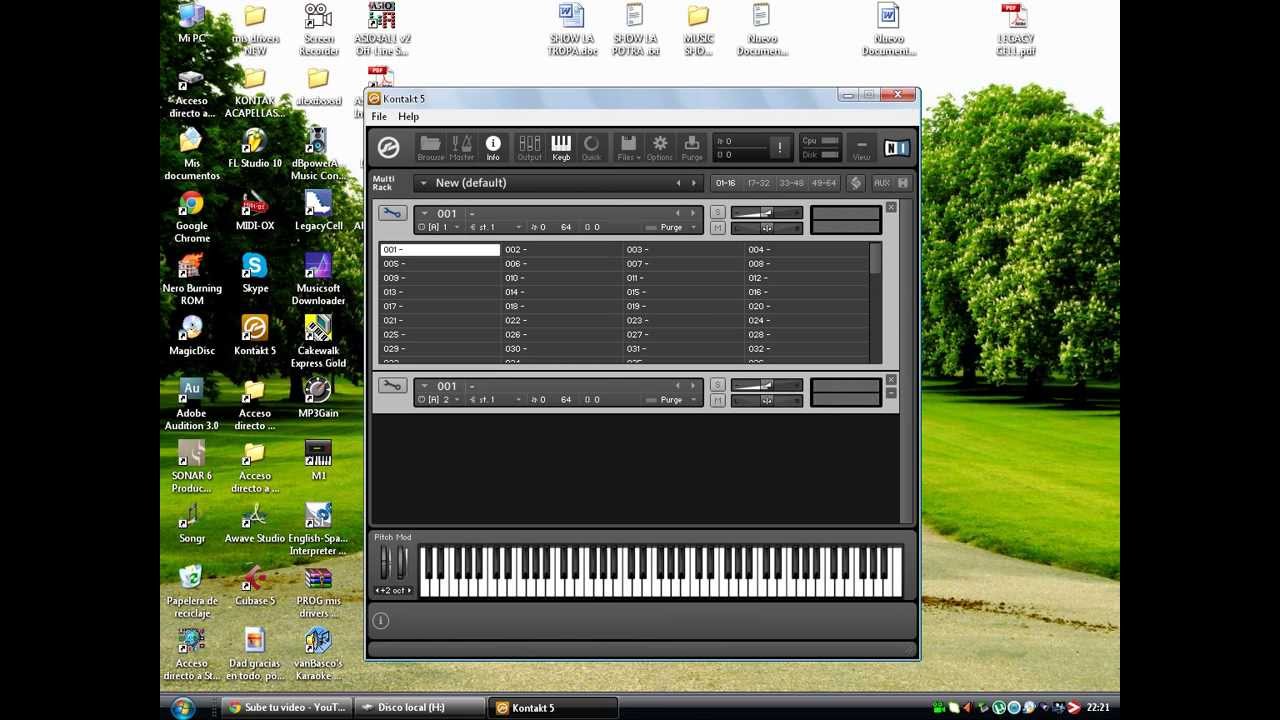
Task: Open the Multi Rack preset dropdown arrow
Action: [423, 183]
